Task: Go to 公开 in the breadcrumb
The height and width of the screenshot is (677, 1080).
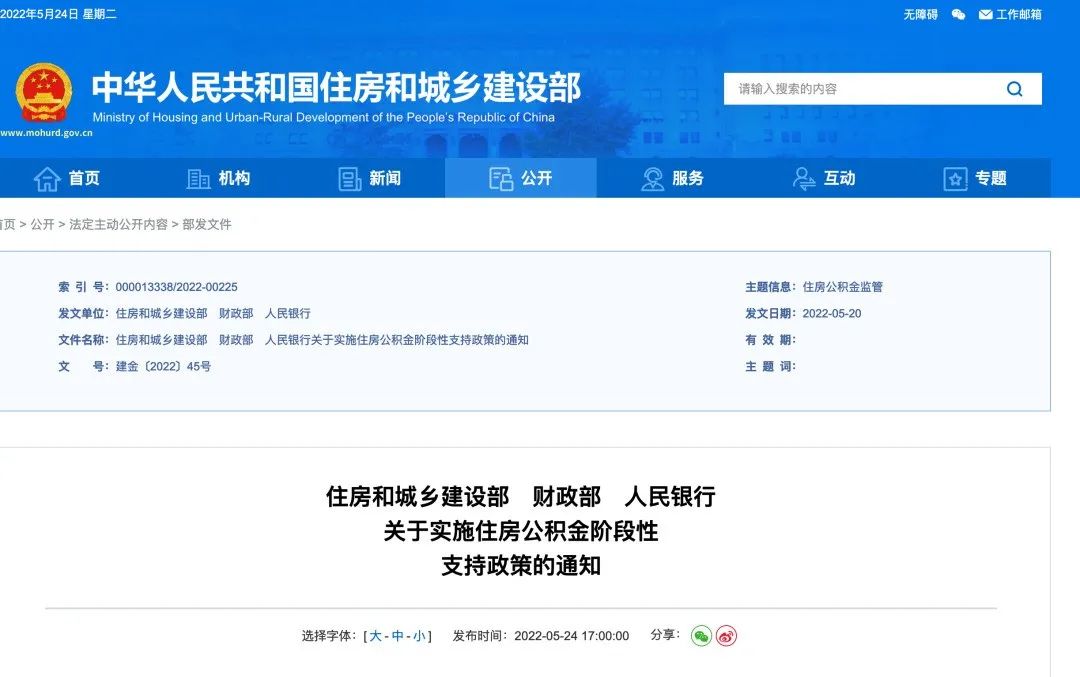Action: 42,225
